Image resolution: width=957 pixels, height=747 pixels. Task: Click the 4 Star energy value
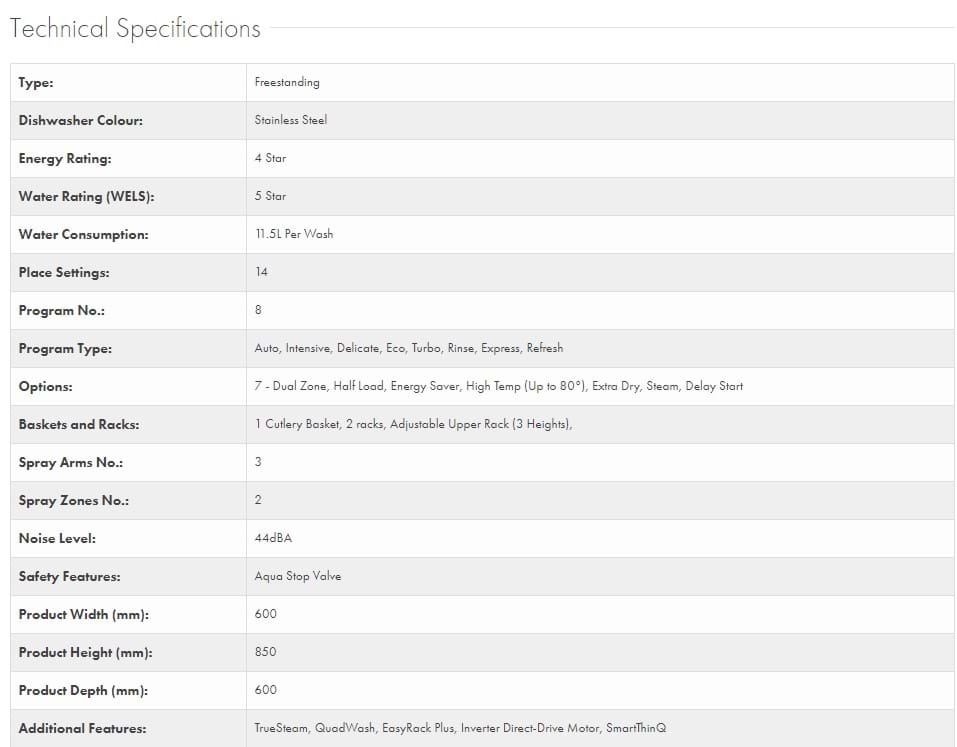(270, 159)
